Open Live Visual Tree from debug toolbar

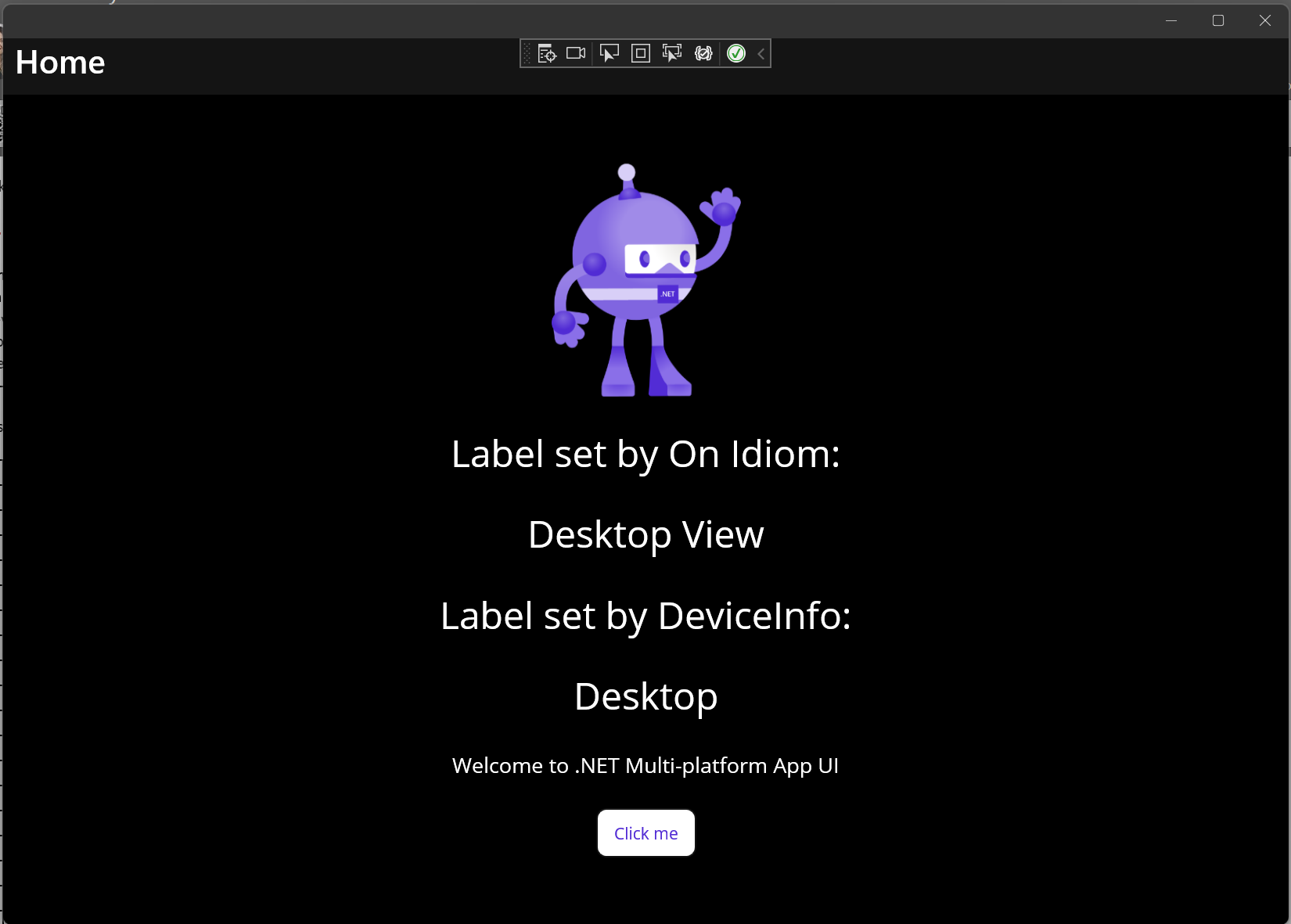click(547, 53)
